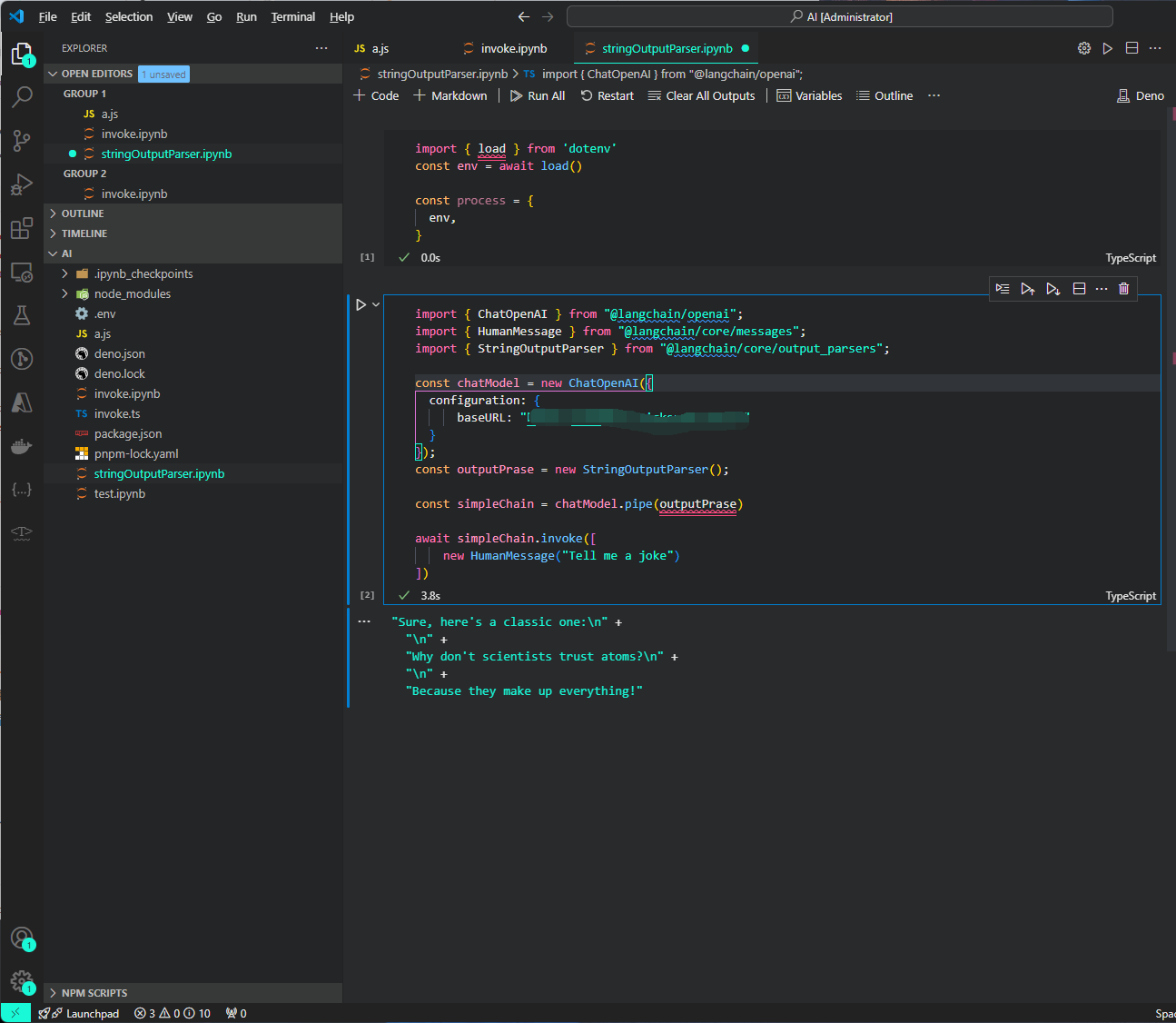Open the Explorer view in activity bar
Image resolution: width=1176 pixels, height=1023 pixels.
point(22,55)
